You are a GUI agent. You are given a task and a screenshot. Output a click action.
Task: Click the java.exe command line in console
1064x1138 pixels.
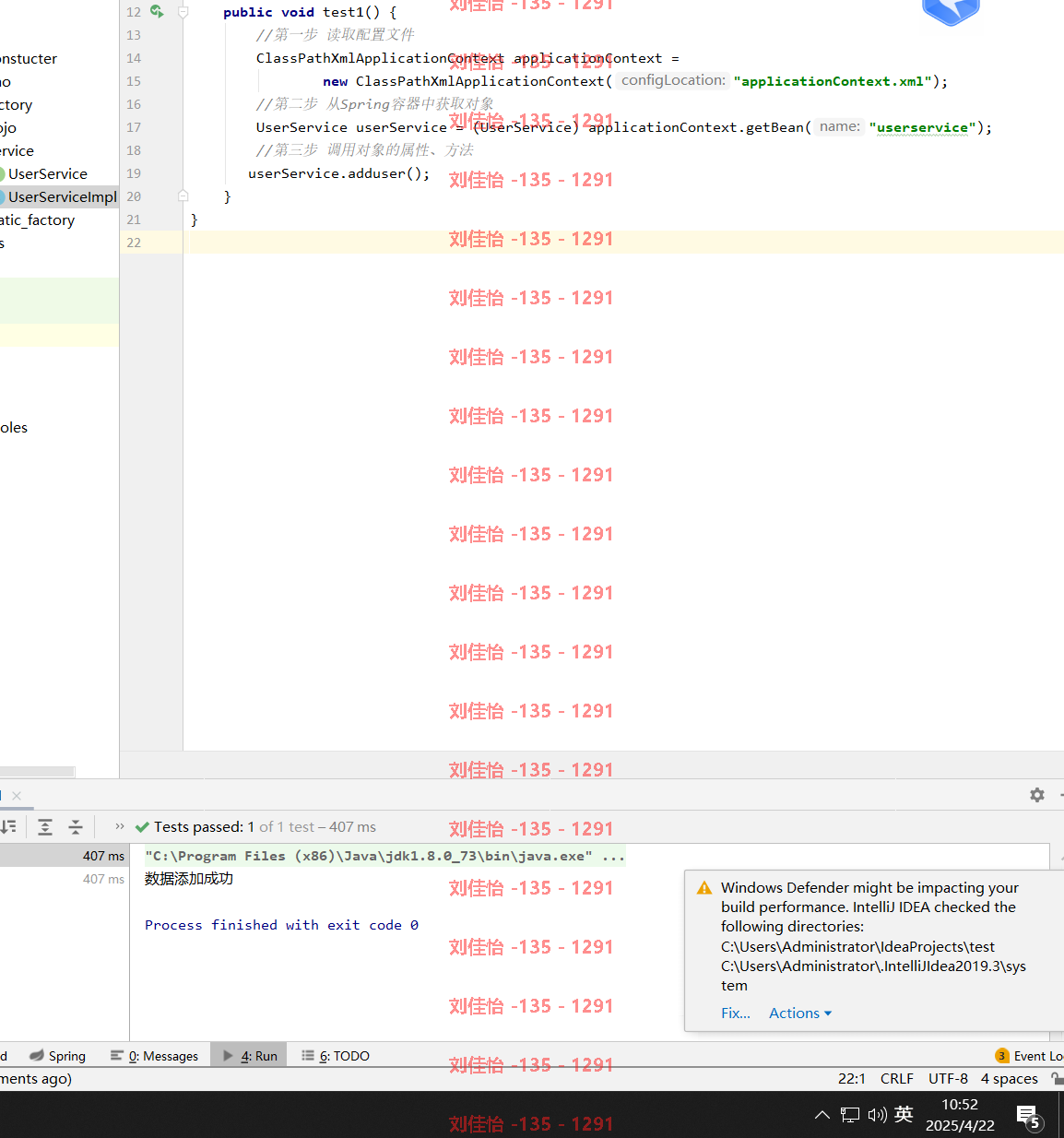(x=384, y=856)
